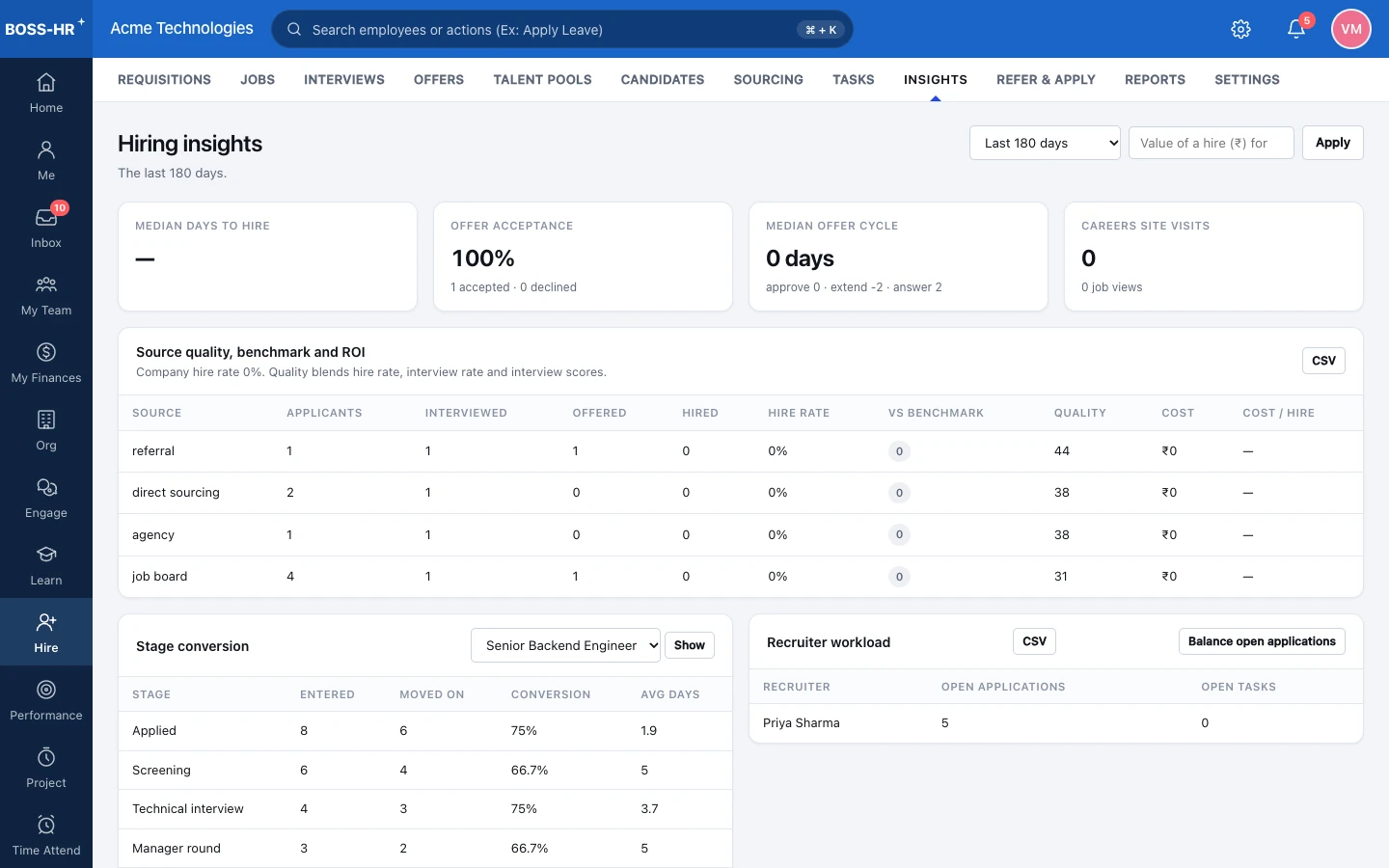Open VM user avatar menu
The height and width of the screenshot is (868, 1389).
[1351, 29]
